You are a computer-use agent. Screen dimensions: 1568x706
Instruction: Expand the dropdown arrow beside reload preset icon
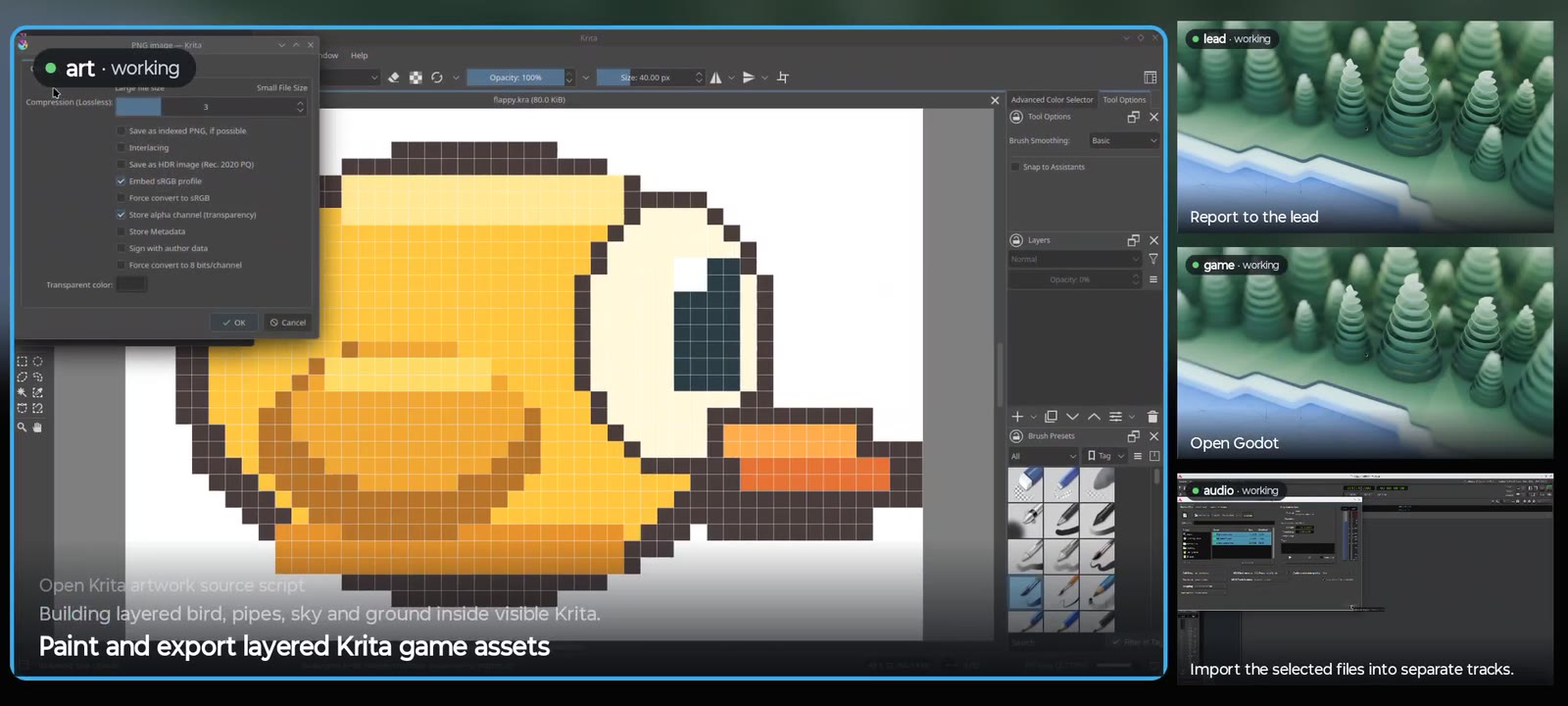tap(456, 77)
